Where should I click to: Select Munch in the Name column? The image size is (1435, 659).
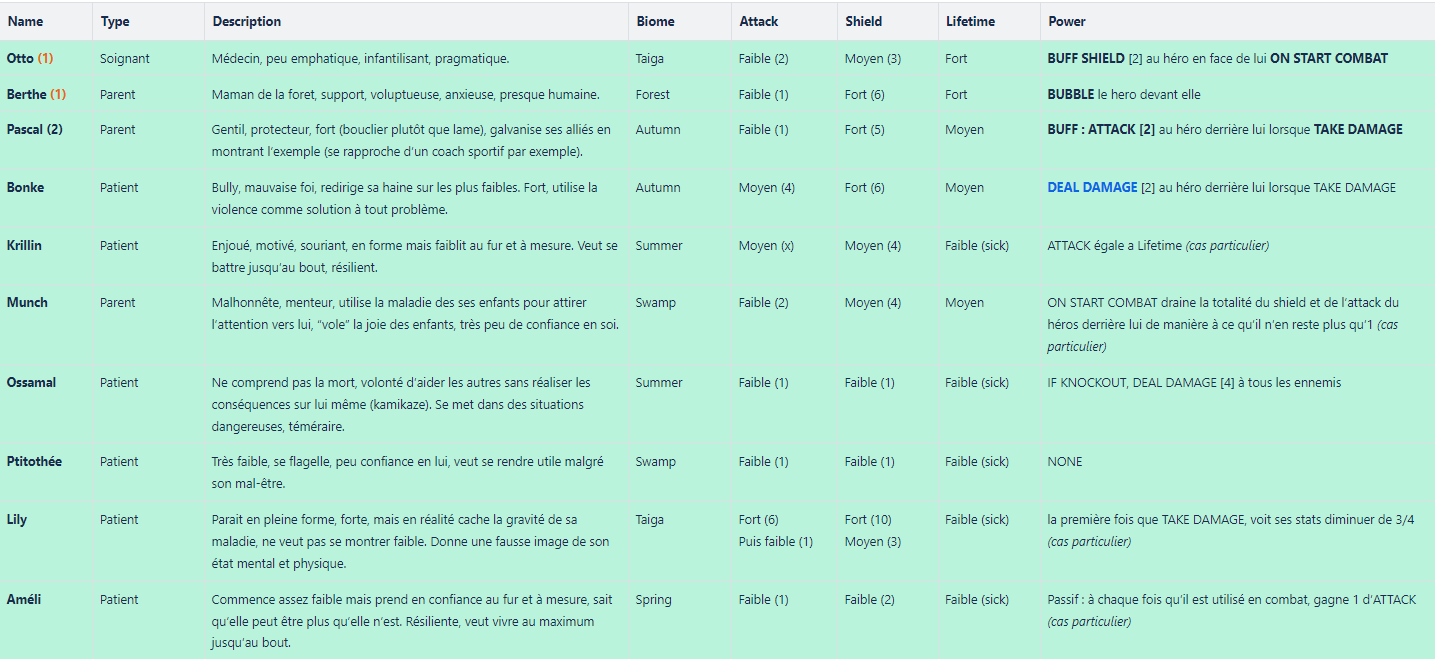(27, 302)
